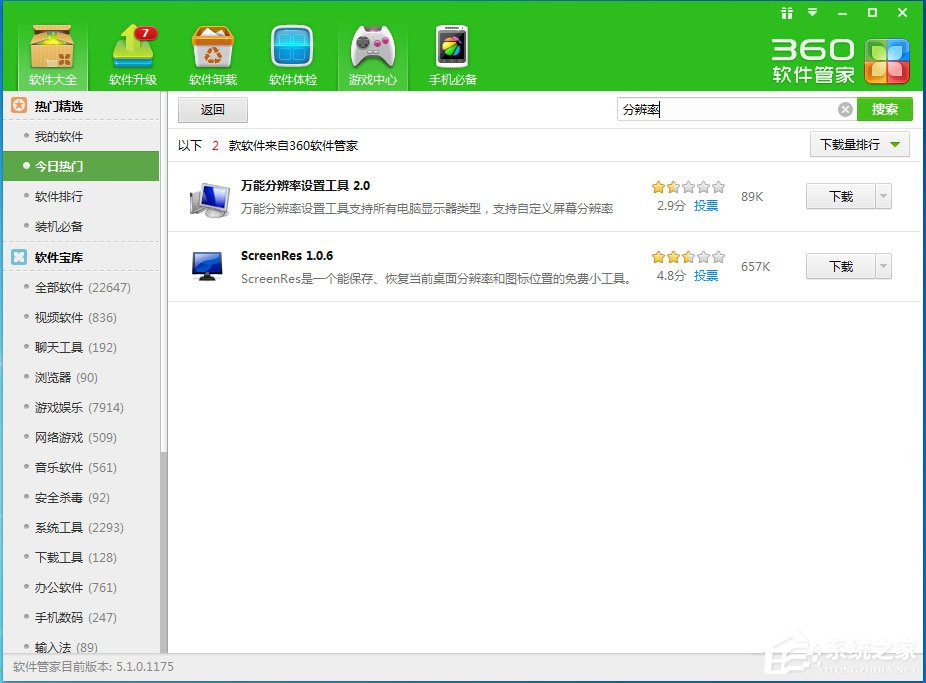The width and height of the screenshot is (926, 683).
Task: Click the clear (x) icon in the search box
Action: pyautogui.click(x=845, y=109)
